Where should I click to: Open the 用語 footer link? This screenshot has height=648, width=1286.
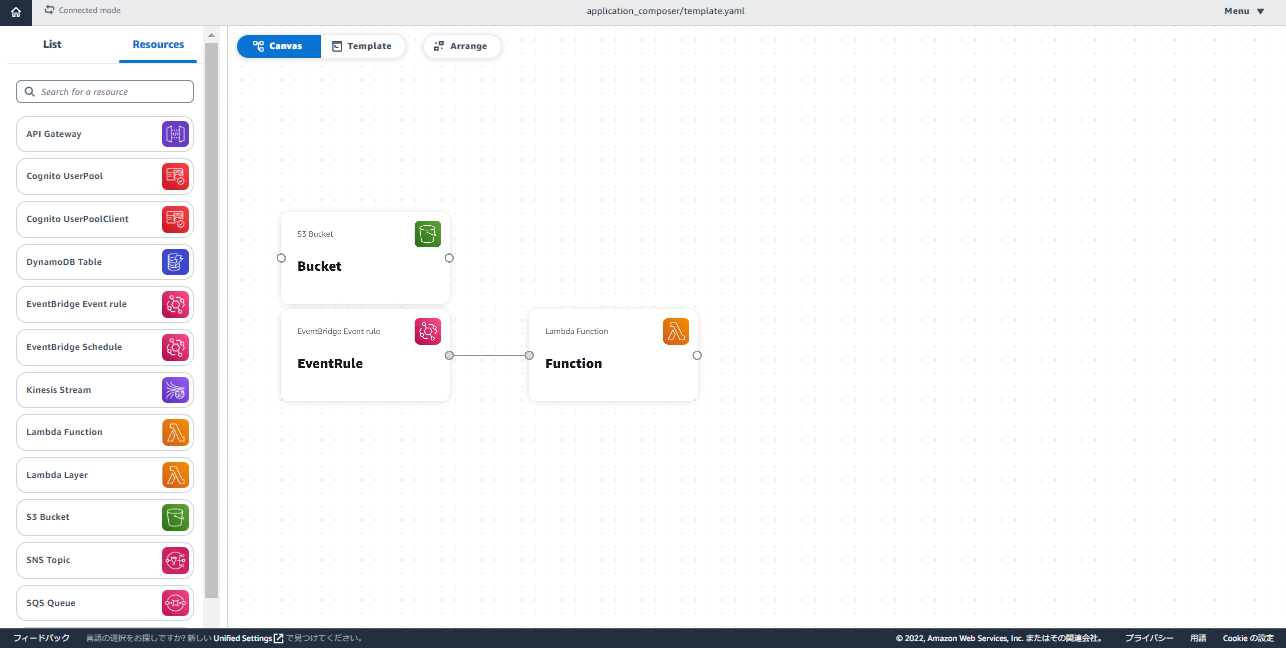[1198, 638]
